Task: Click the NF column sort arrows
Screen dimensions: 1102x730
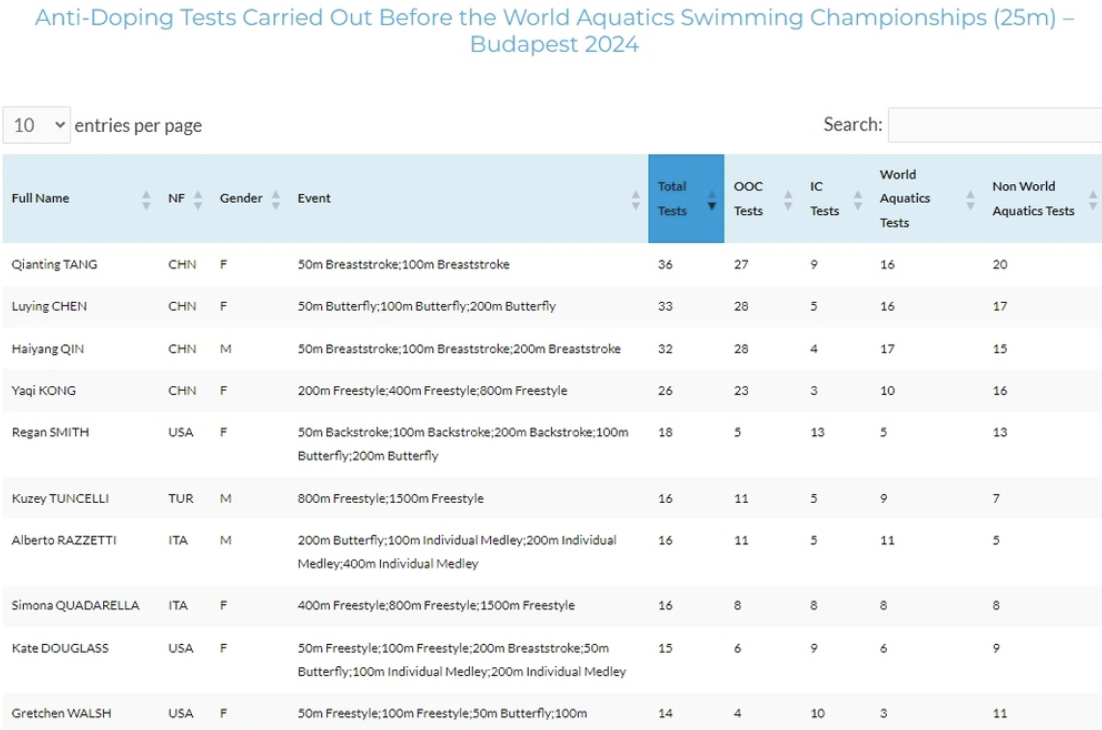Action: coord(198,199)
